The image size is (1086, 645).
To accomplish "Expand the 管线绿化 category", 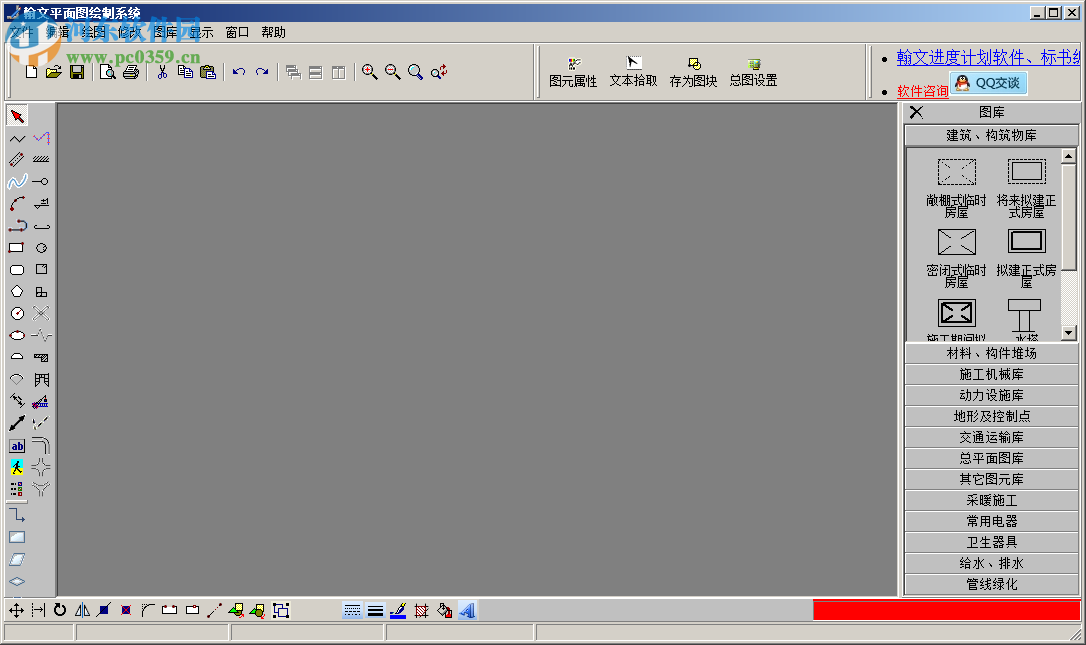I will [991, 584].
